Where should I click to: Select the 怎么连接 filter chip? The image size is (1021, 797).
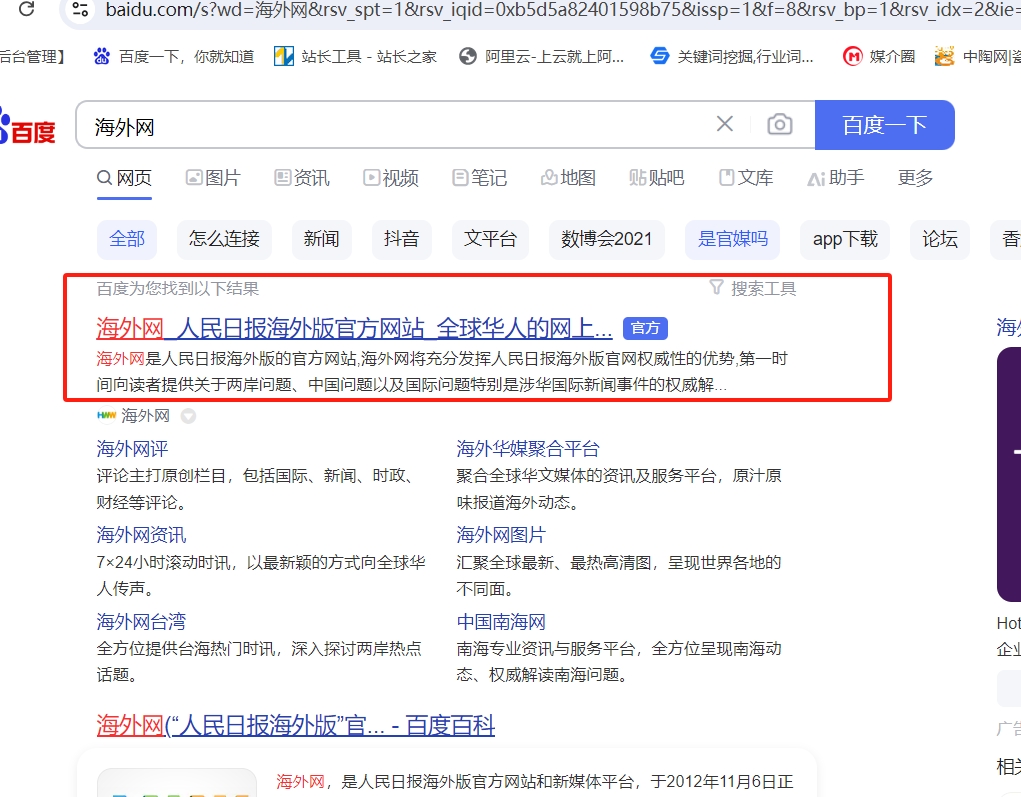(224, 239)
